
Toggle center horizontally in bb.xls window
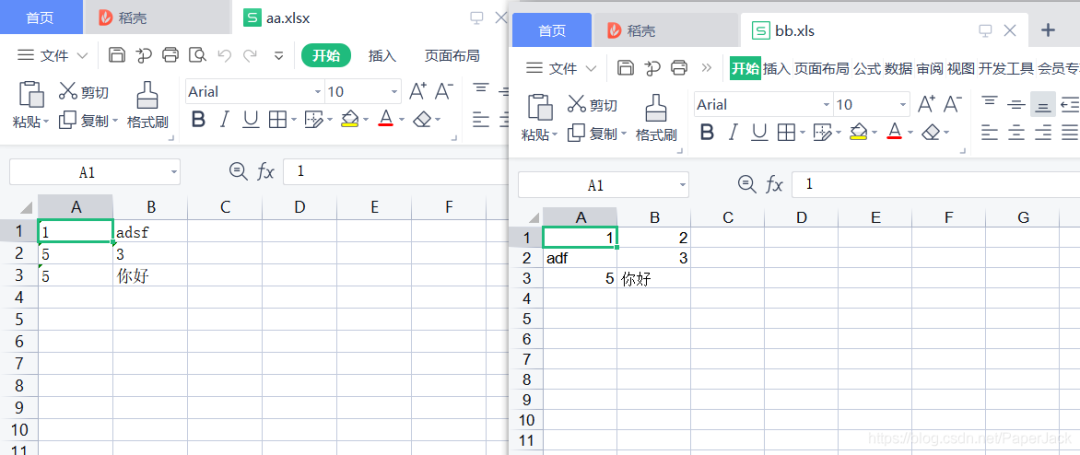(x=1016, y=132)
